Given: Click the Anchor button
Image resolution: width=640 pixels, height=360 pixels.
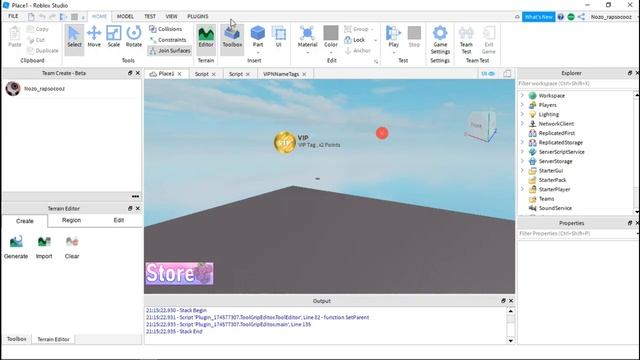Looking at the screenshot, I should [x=358, y=51].
